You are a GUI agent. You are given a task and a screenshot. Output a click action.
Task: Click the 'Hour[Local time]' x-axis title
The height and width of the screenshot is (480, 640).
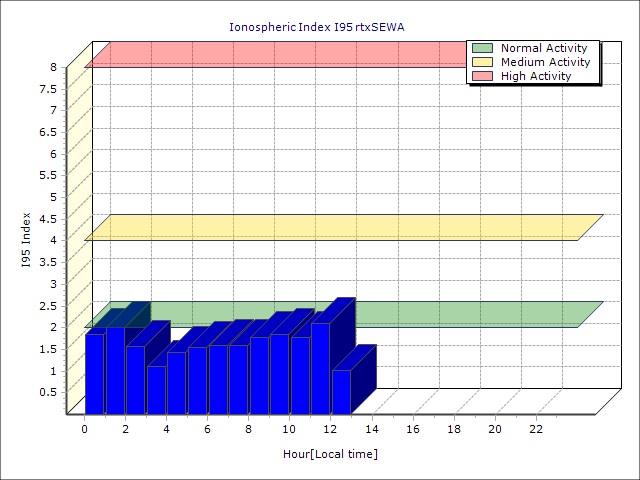click(x=330, y=454)
